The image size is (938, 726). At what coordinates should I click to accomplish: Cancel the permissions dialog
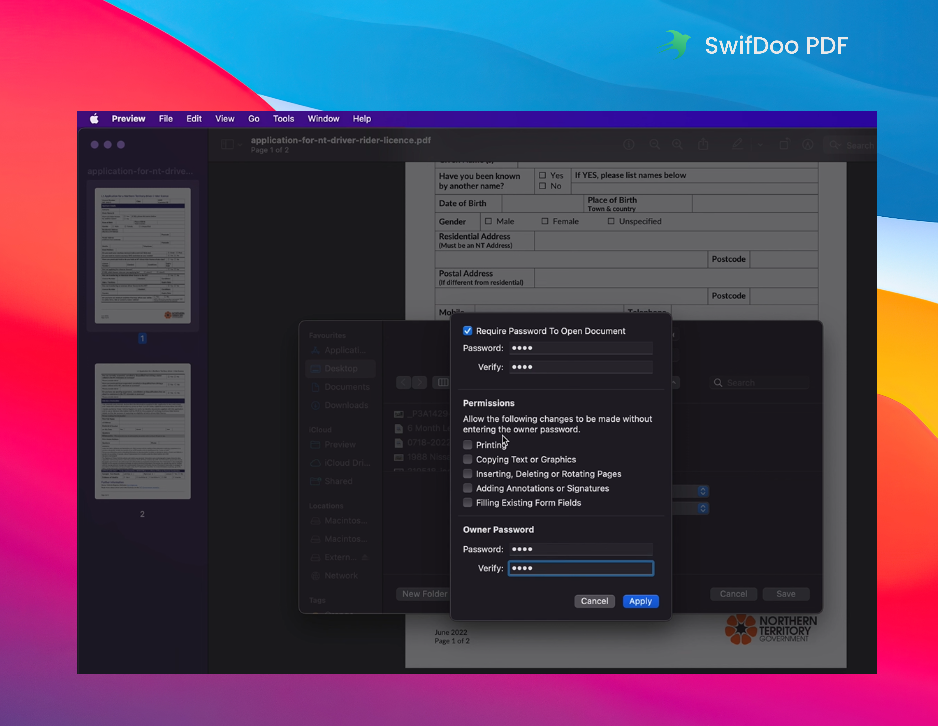[x=595, y=601]
